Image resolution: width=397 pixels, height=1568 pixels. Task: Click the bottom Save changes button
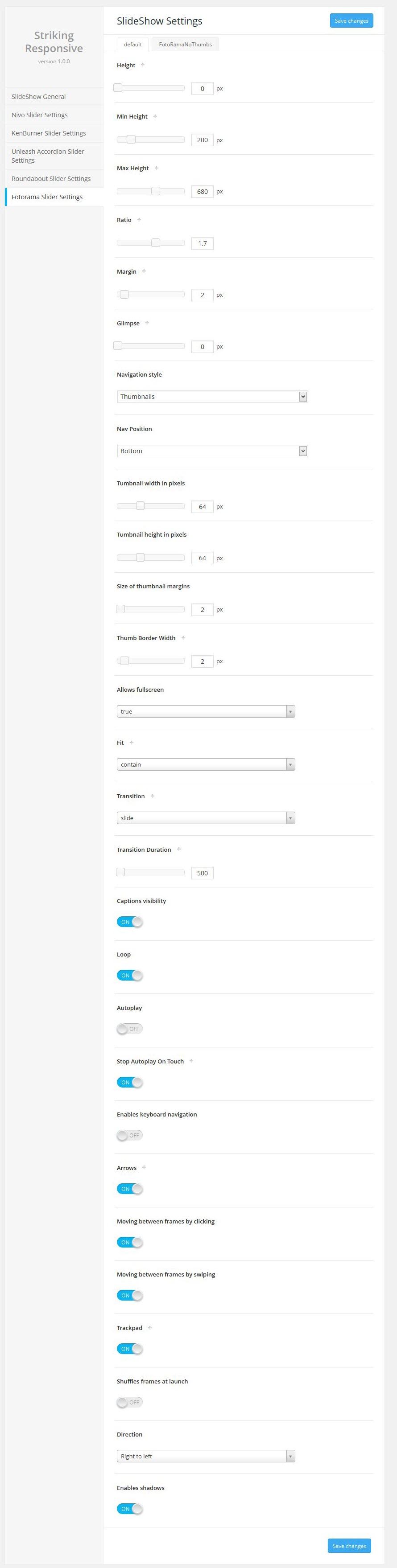(349, 1545)
